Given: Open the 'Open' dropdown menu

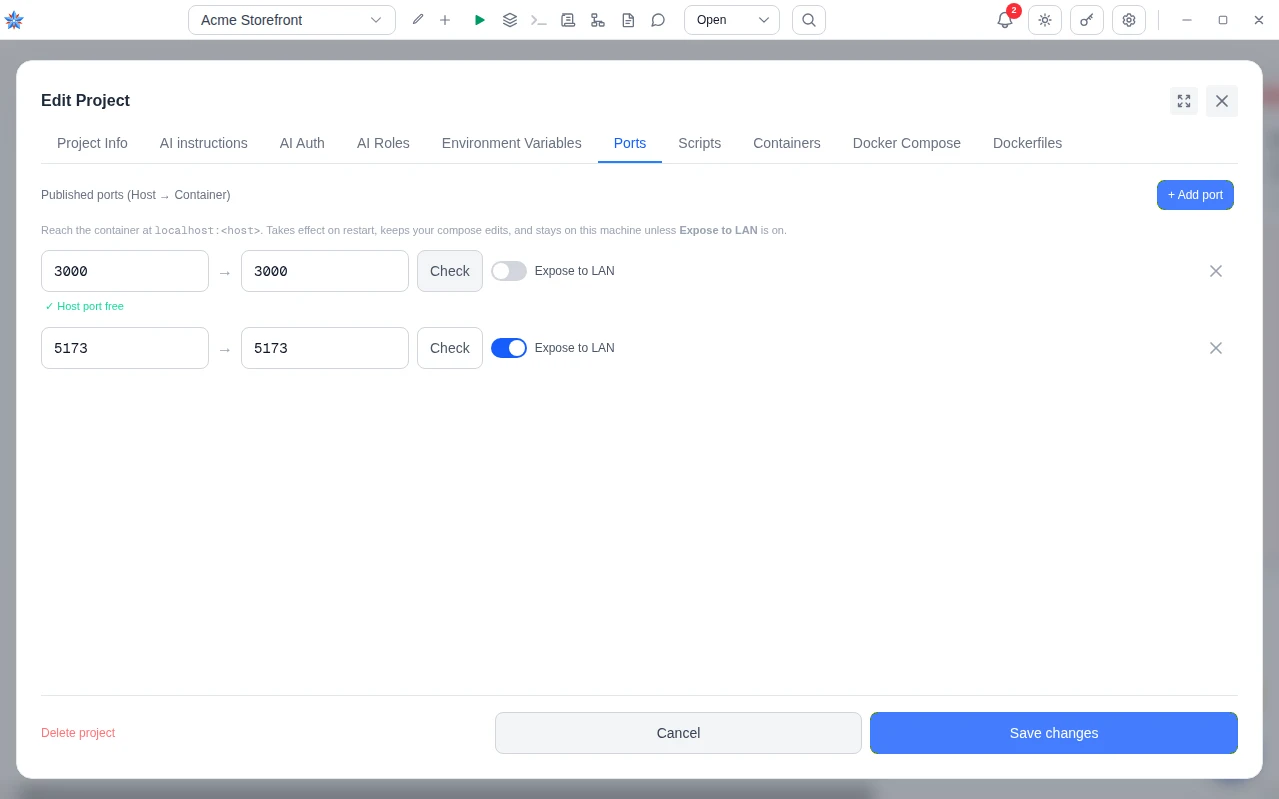Looking at the screenshot, I should click(x=732, y=20).
